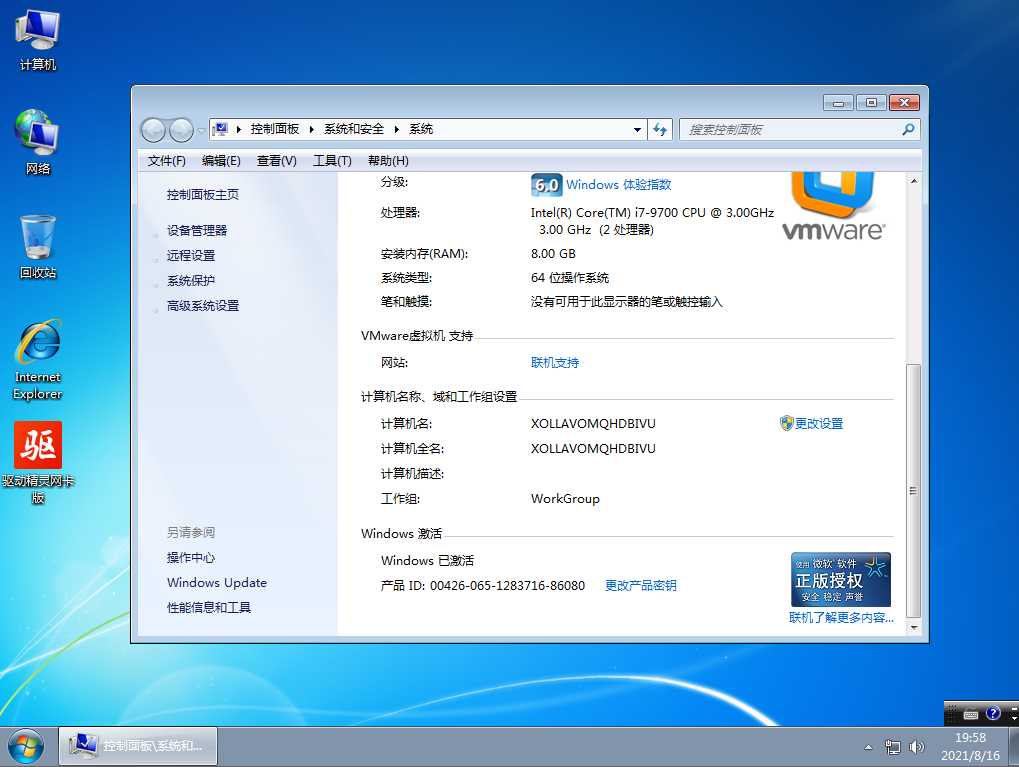Open the 查看(V) menu
The height and width of the screenshot is (767, 1019).
tap(277, 161)
